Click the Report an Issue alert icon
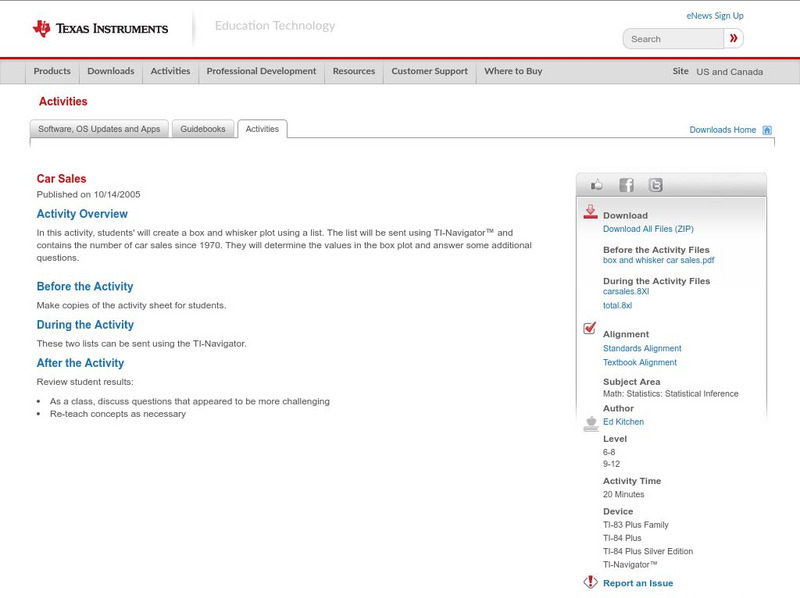This screenshot has height=598, width=800. [x=590, y=582]
